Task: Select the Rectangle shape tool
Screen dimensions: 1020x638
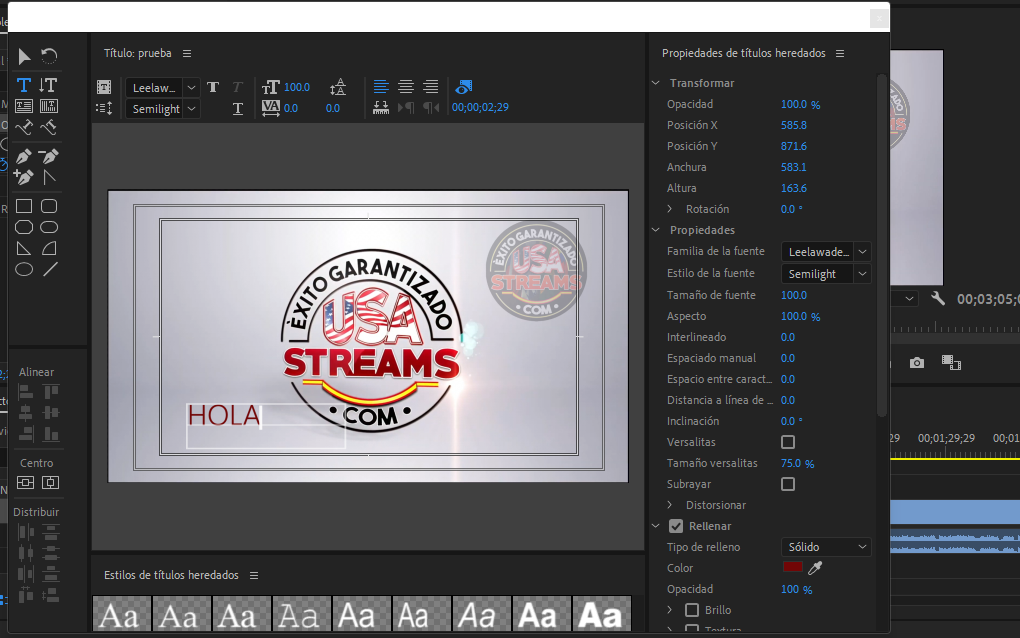Action: (x=24, y=206)
